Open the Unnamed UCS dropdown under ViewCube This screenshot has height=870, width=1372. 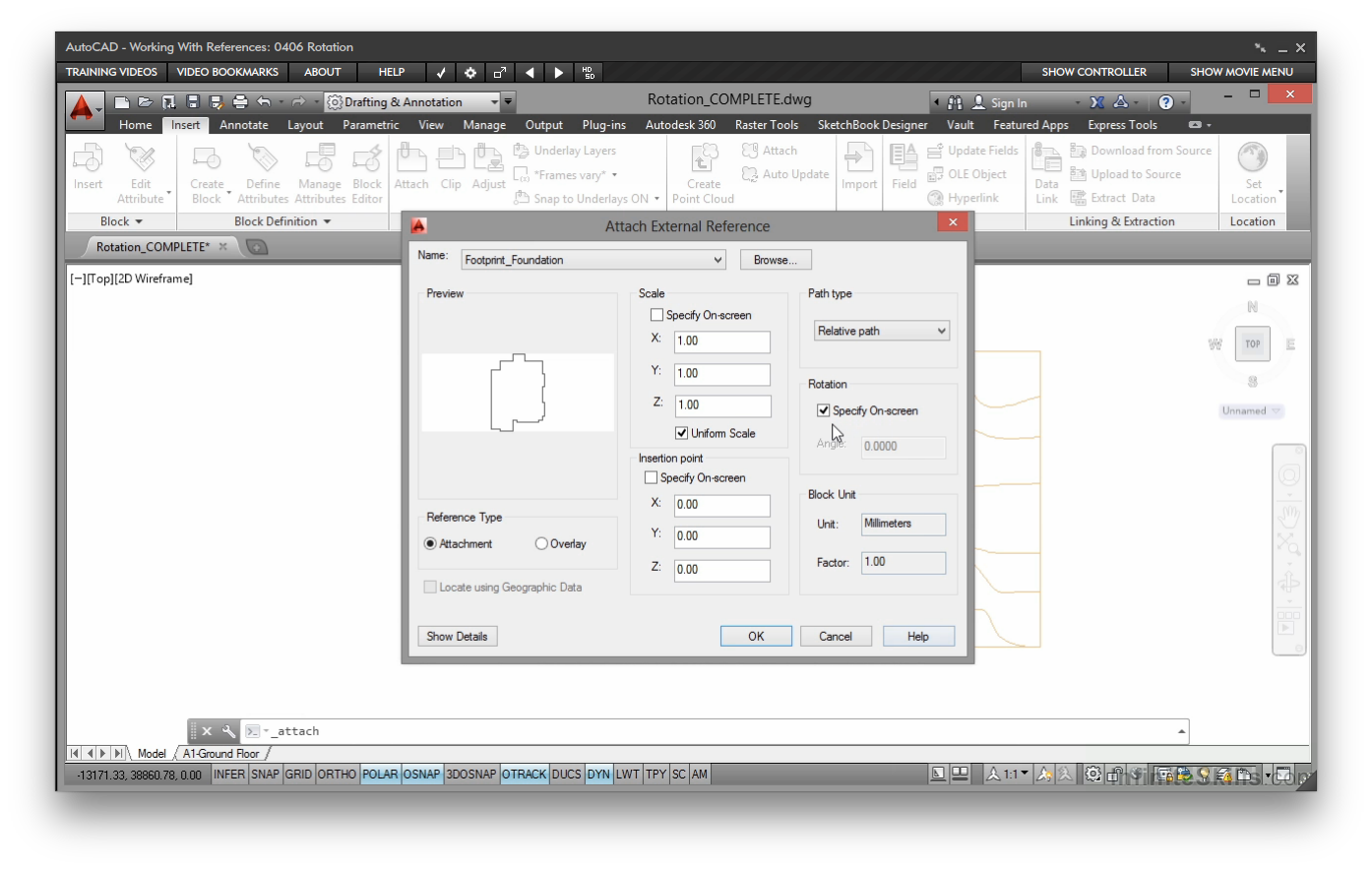pos(1252,411)
